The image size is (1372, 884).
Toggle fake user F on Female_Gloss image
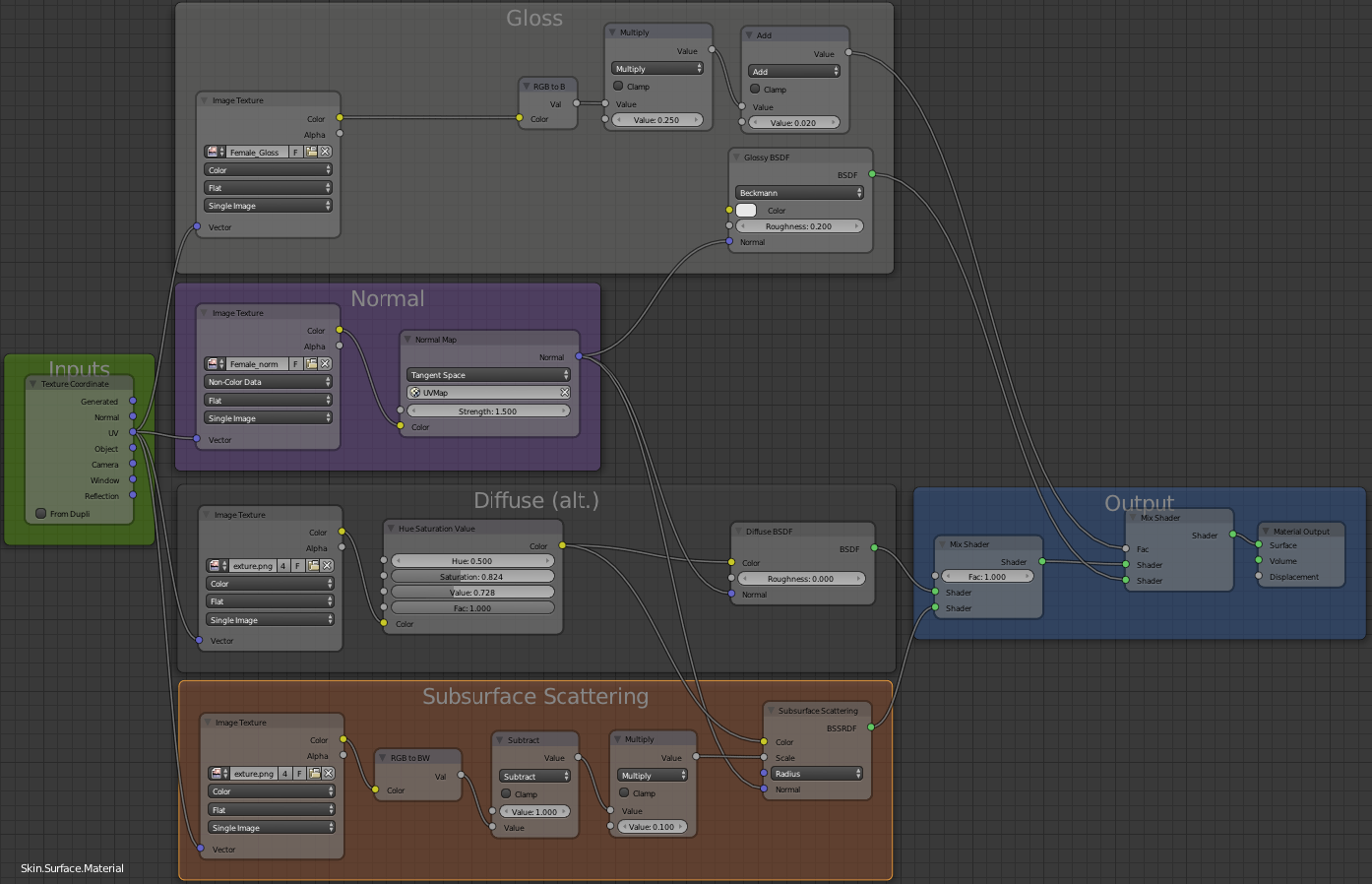(x=295, y=152)
